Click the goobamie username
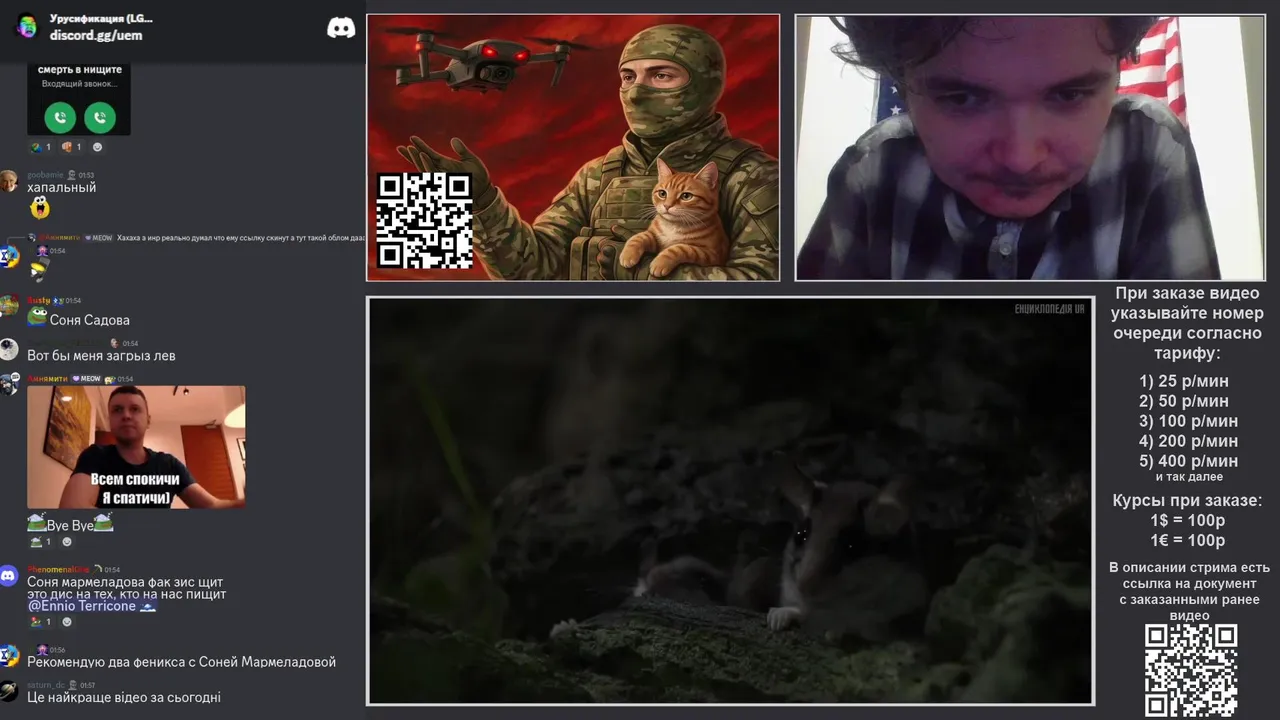This screenshot has height=720, width=1280. 45,175
